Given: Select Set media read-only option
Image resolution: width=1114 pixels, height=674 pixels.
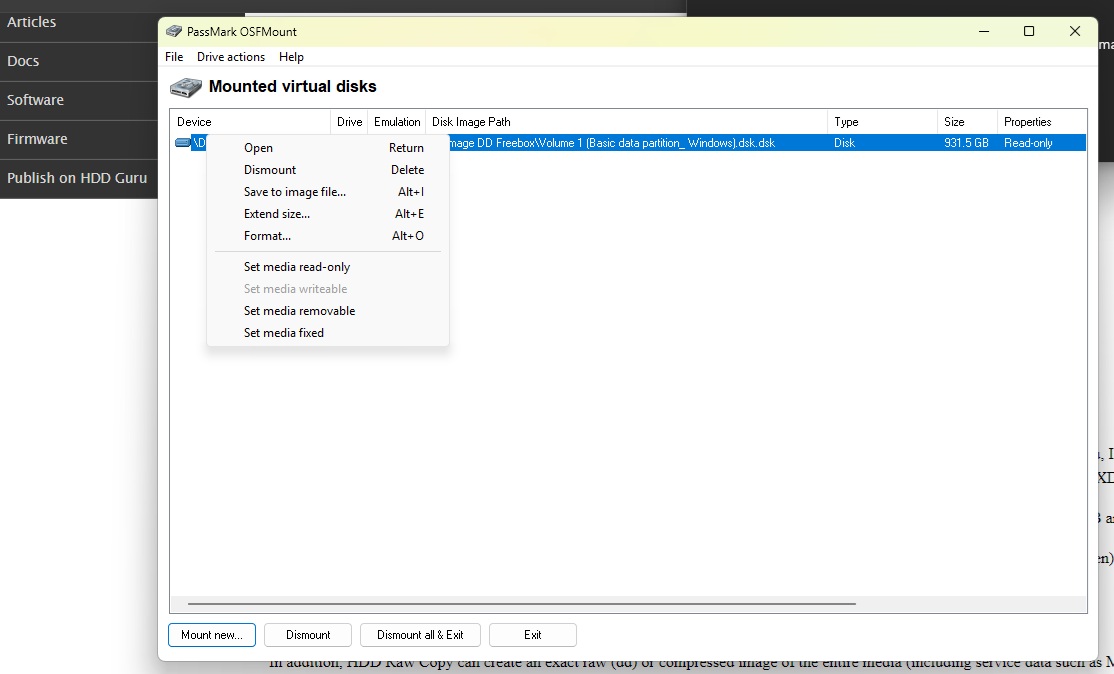Looking at the screenshot, I should coord(328,267).
